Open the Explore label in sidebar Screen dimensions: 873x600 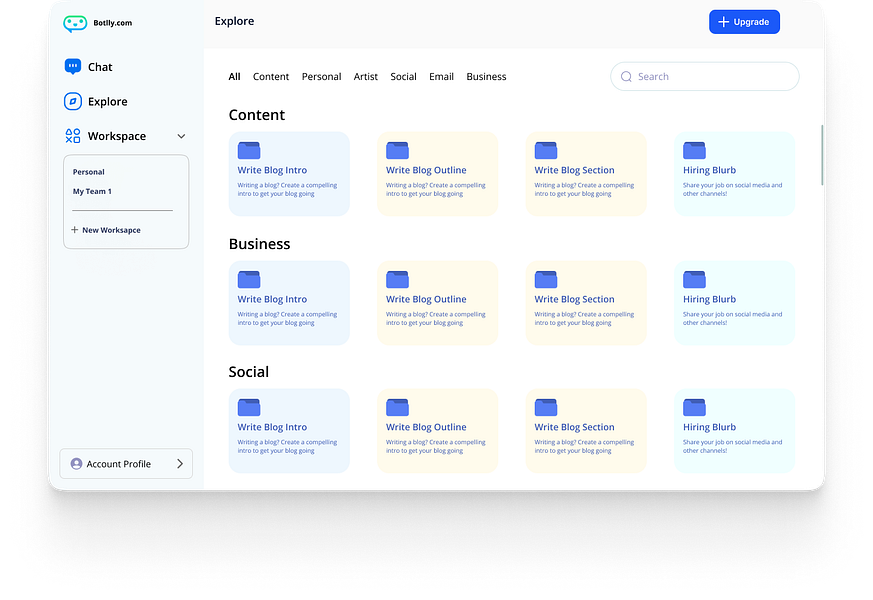click(x=107, y=102)
